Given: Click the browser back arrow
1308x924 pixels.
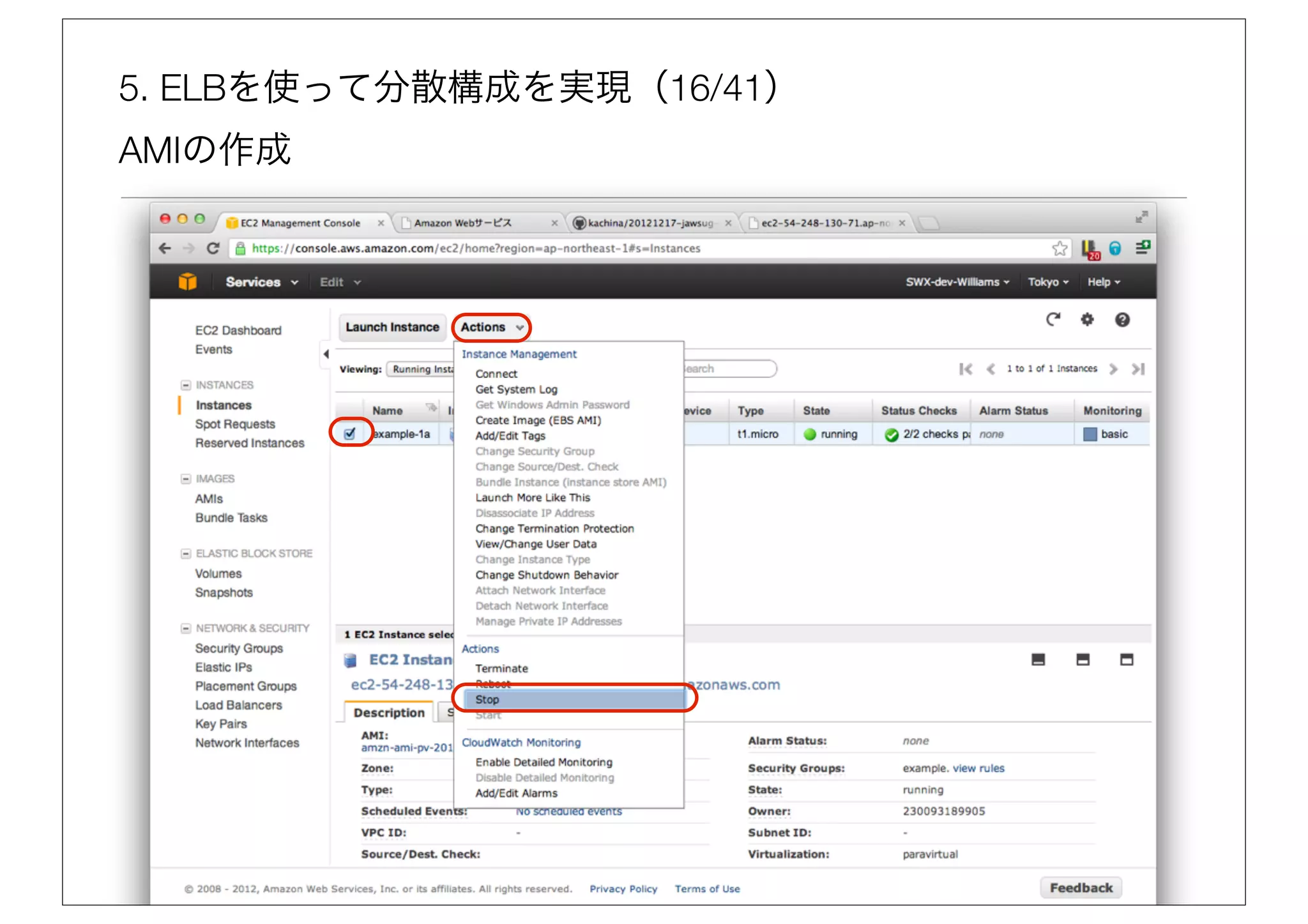Looking at the screenshot, I should coord(165,248).
